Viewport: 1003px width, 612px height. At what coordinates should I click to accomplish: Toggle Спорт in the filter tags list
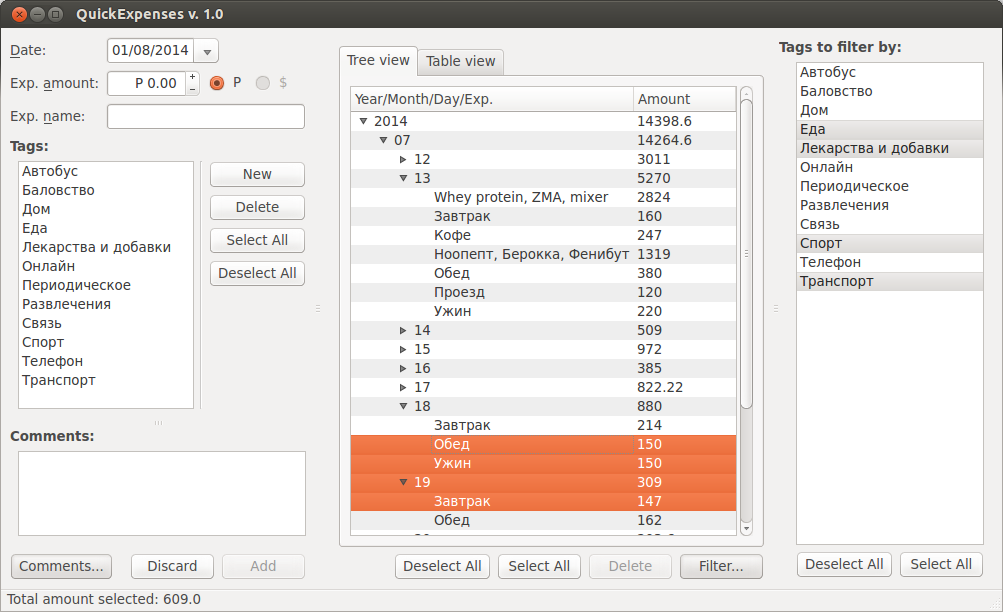(890, 244)
